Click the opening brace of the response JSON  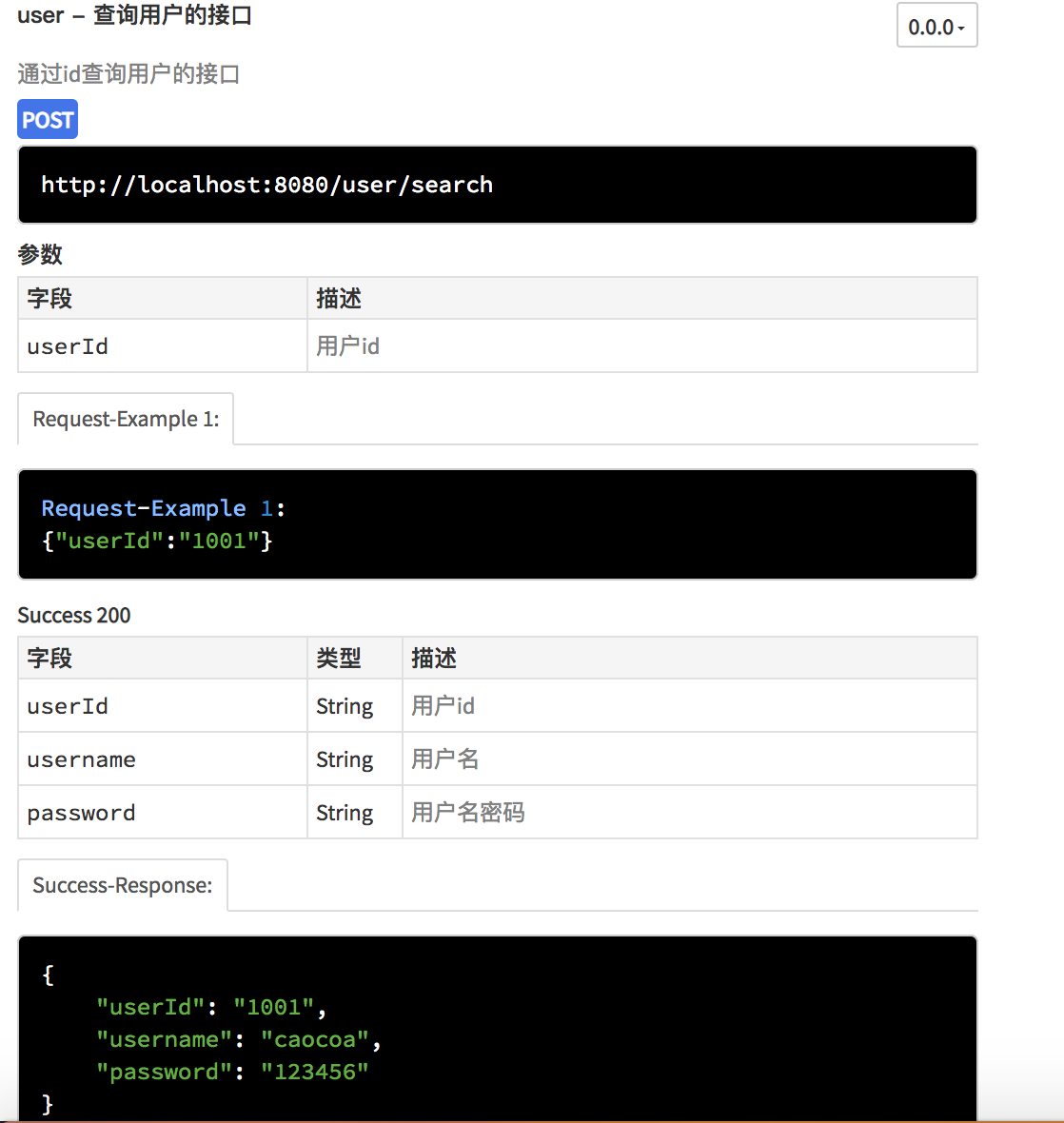tap(48, 975)
